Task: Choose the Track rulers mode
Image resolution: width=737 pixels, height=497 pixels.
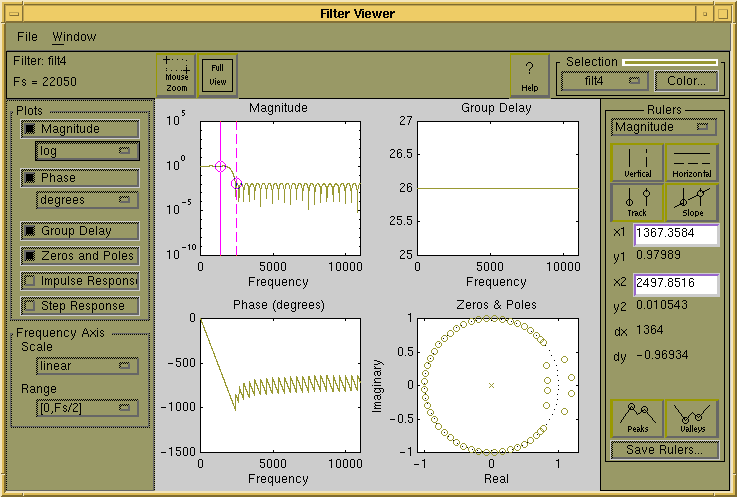Action: click(637, 202)
